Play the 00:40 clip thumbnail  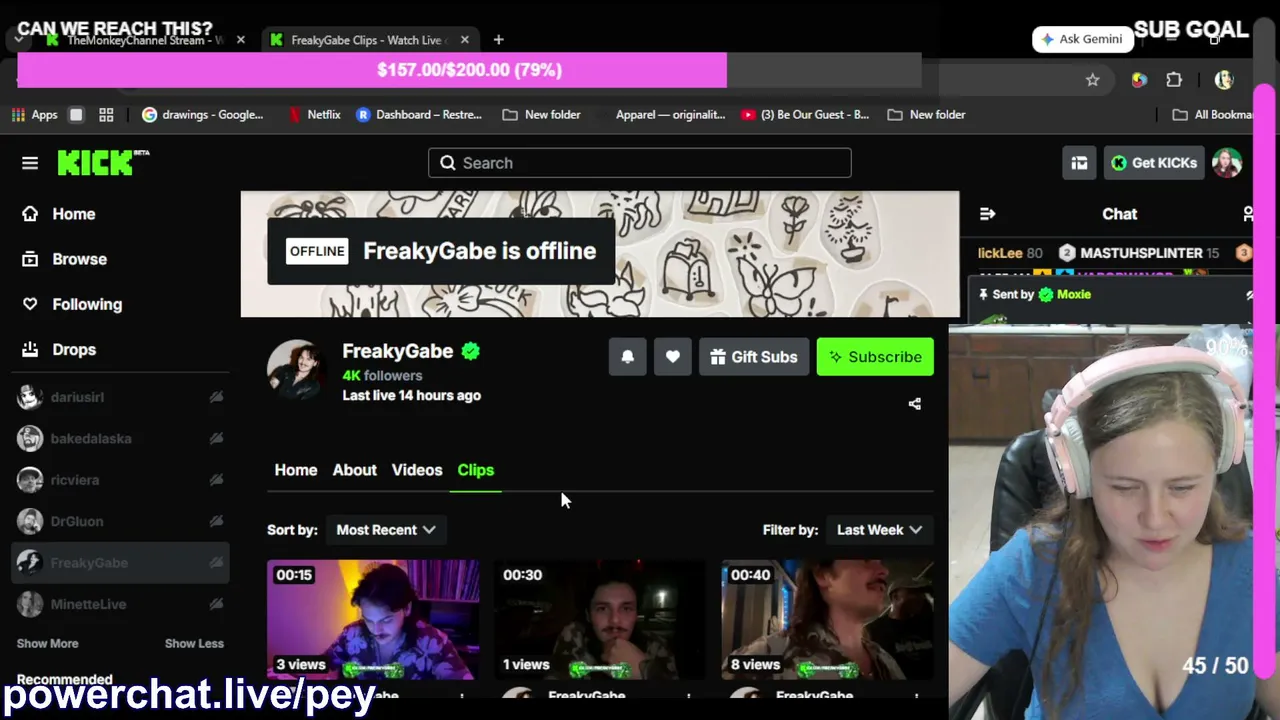pyautogui.click(x=828, y=620)
